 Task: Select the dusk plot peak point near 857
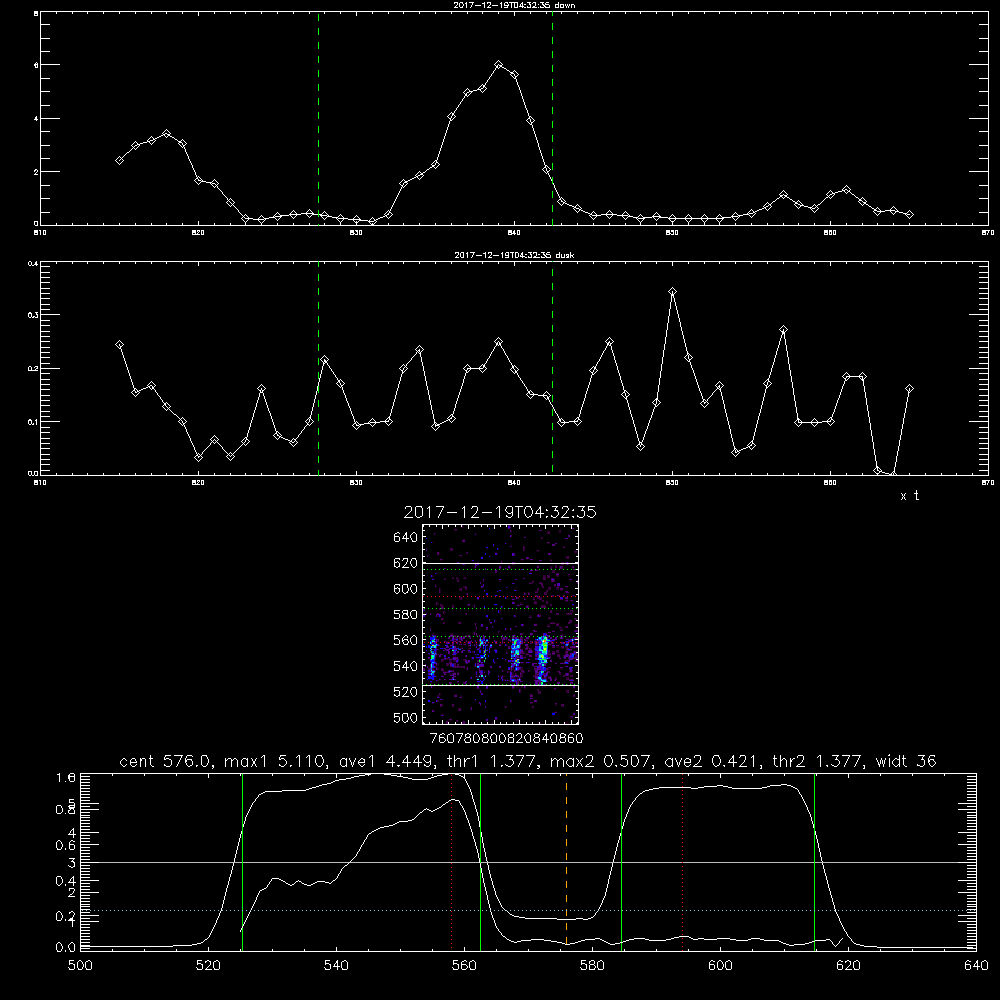(783, 330)
